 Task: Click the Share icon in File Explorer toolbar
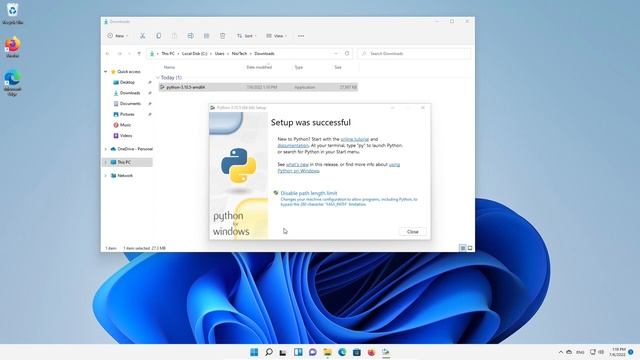point(206,36)
